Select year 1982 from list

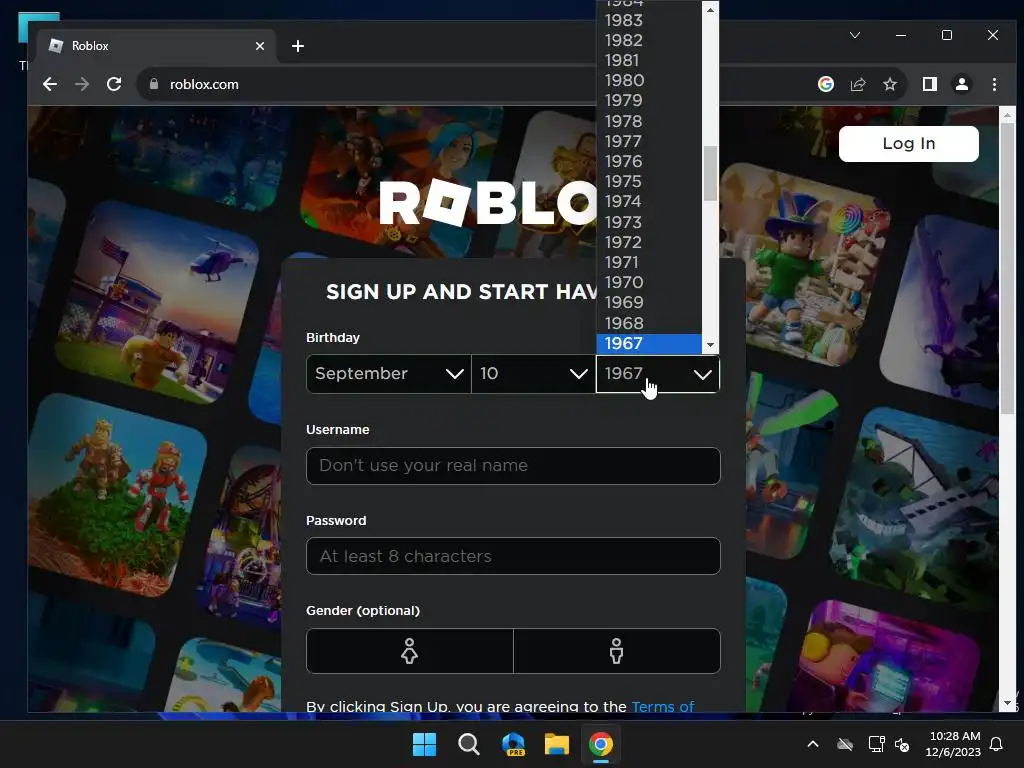[648, 40]
